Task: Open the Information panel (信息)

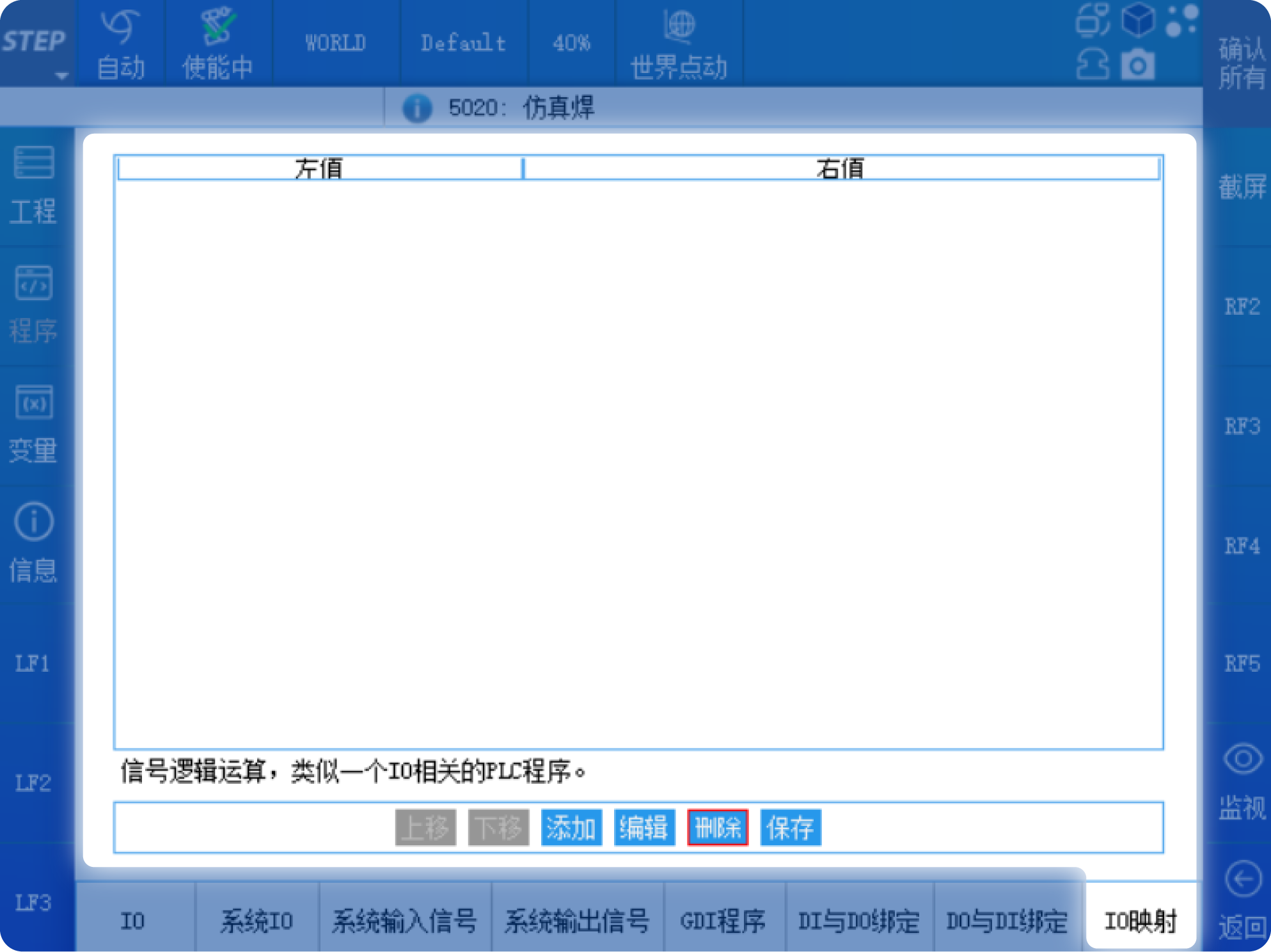Action: click(34, 544)
